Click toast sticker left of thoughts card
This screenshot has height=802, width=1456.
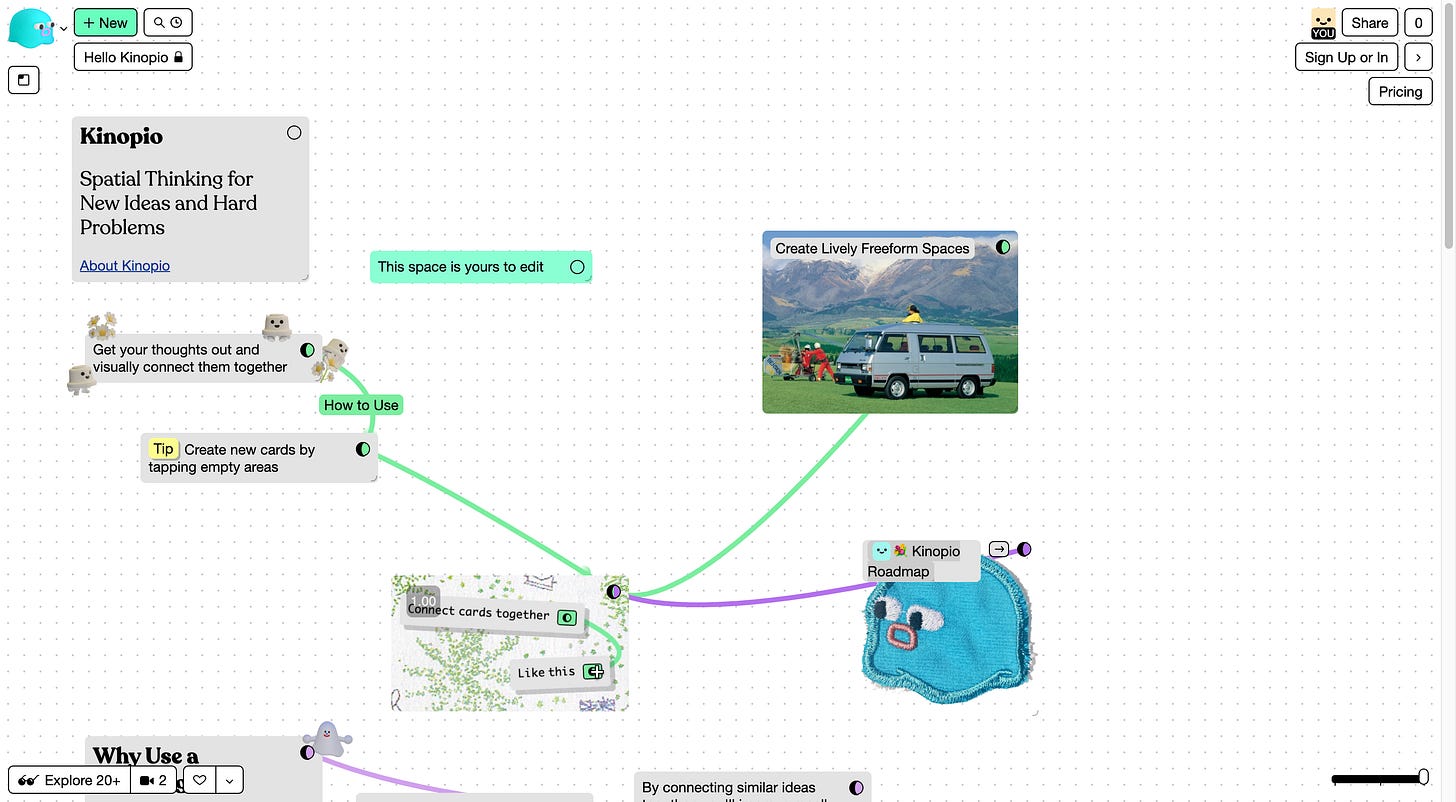click(80, 379)
